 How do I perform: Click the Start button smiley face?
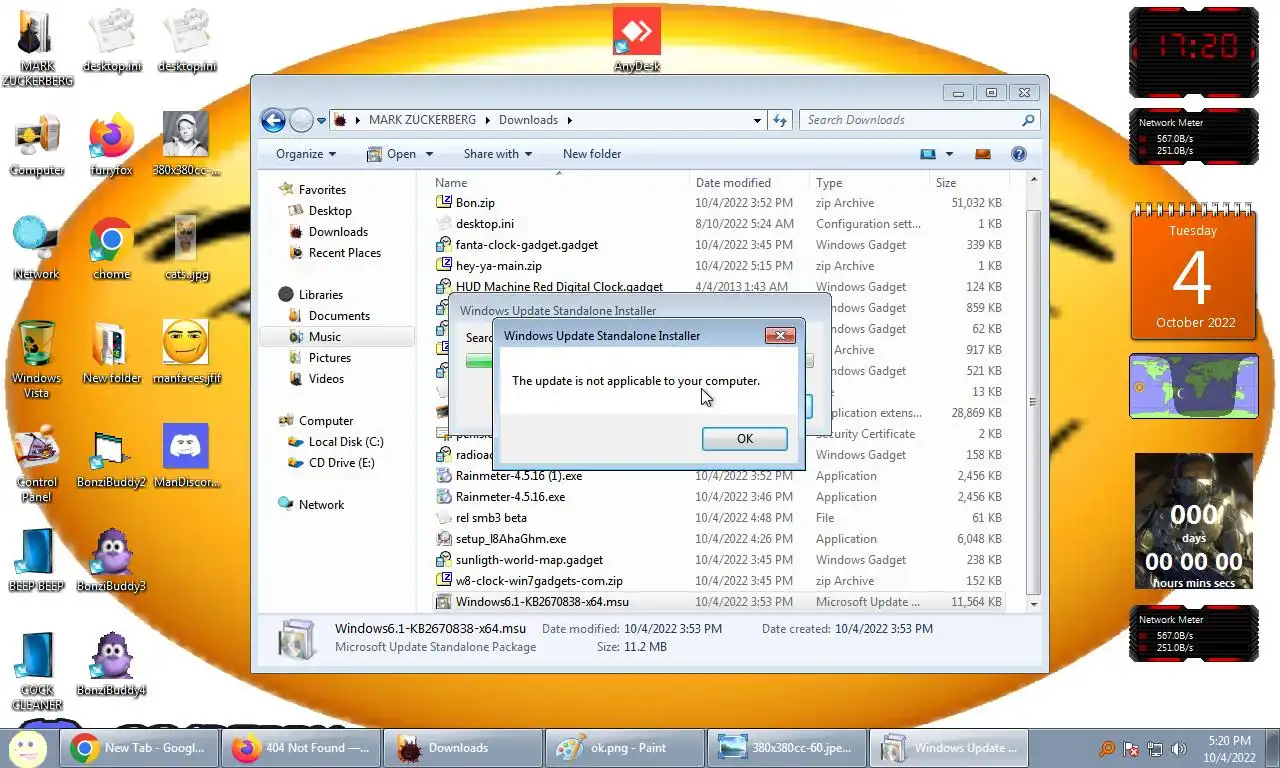point(28,747)
